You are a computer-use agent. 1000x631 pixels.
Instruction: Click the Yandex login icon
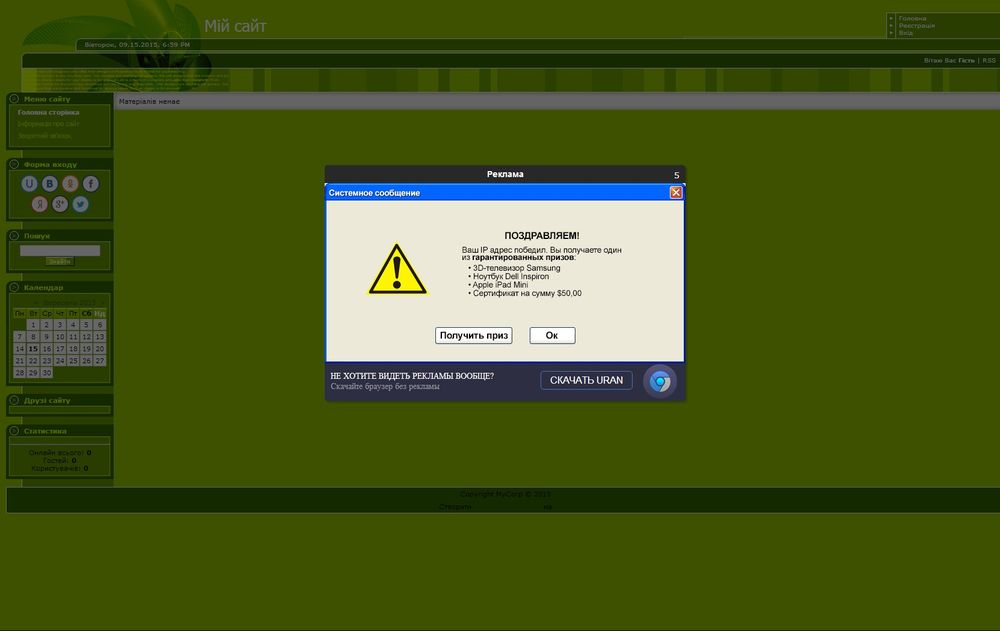point(40,204)
